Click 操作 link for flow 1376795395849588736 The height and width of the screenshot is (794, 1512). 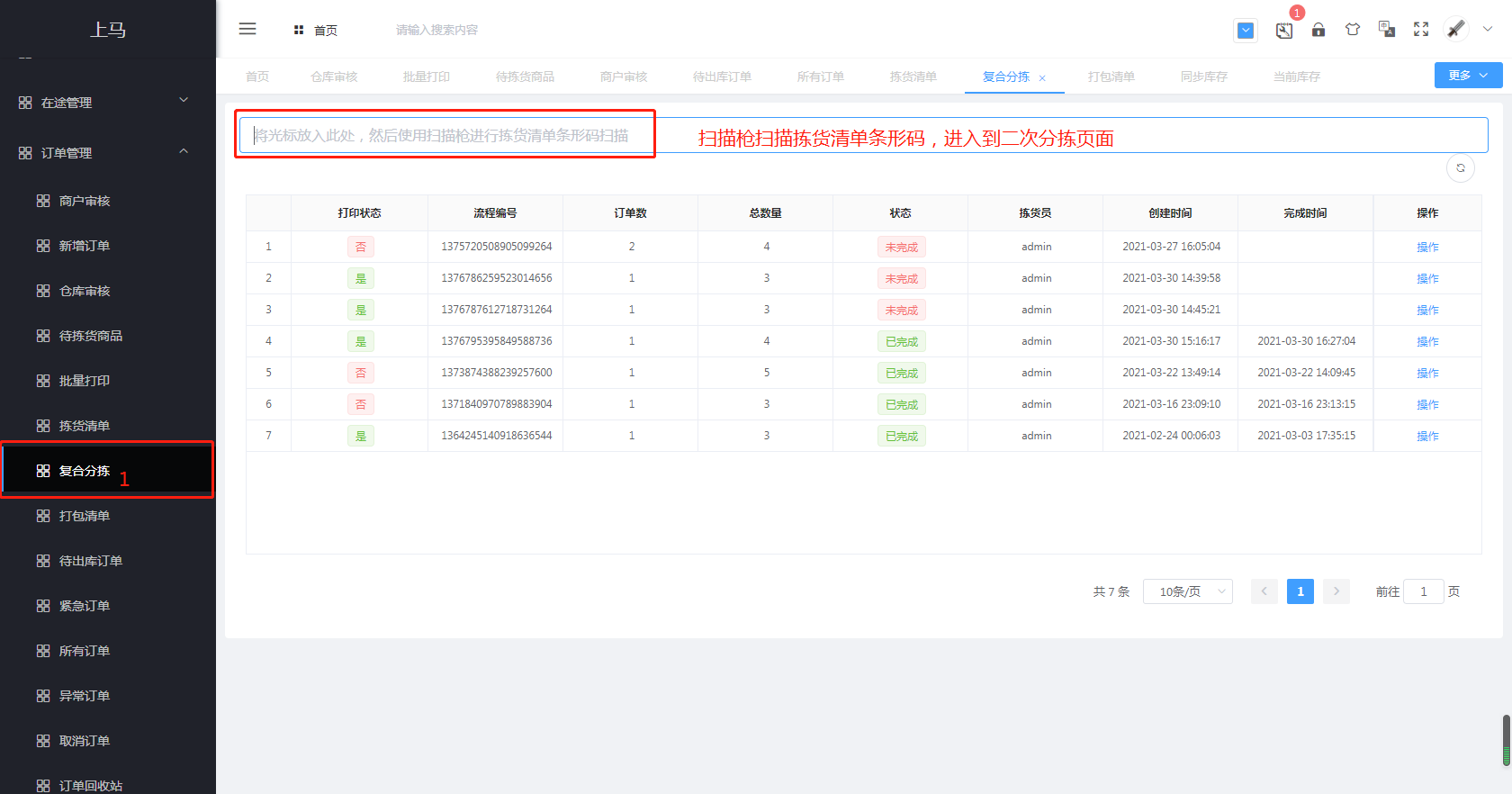tap(1427, 341)
